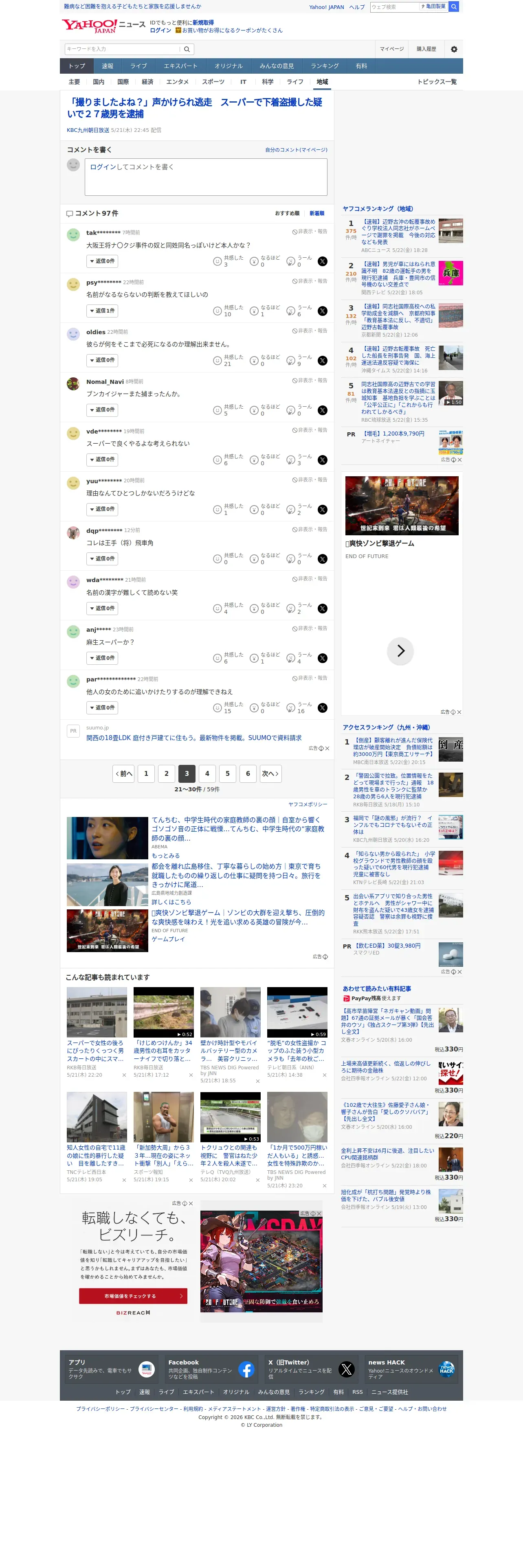Click the blue web search magnifier button
Viewport: 523px width, 1568px height.
(x=454, y=7)
